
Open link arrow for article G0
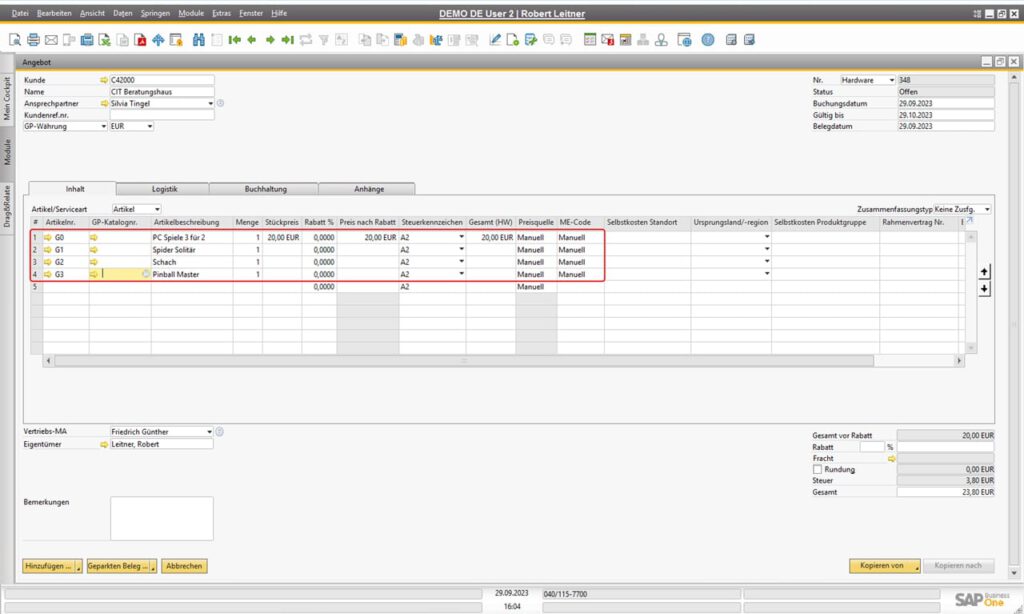[x=48, y=238]
